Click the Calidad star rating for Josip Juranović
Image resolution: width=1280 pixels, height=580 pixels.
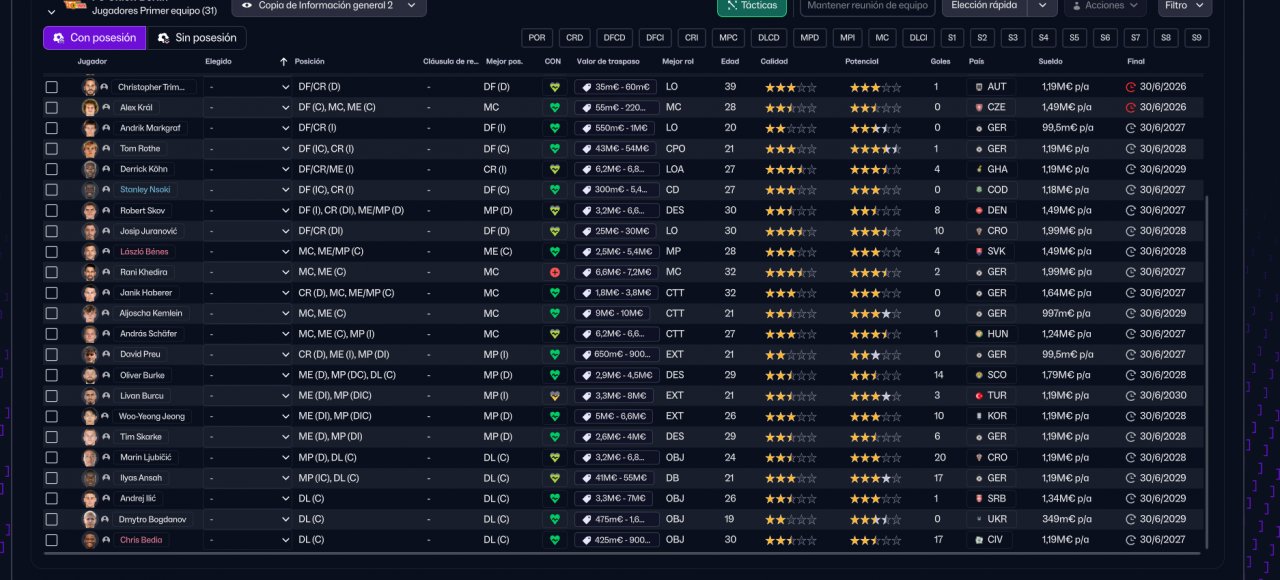(x=790, y=231)
